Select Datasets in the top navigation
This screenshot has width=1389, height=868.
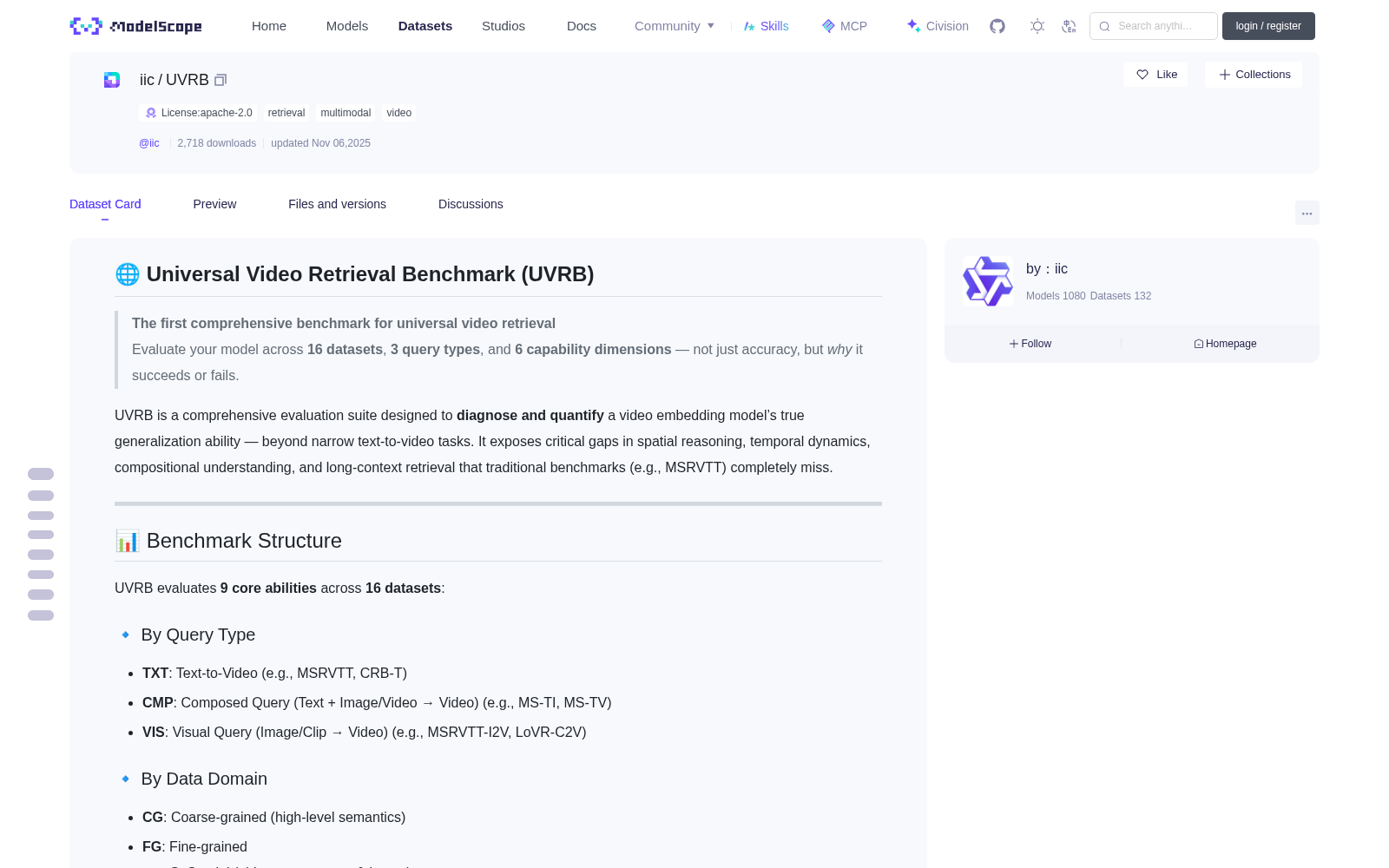click(x=425, y=26)
